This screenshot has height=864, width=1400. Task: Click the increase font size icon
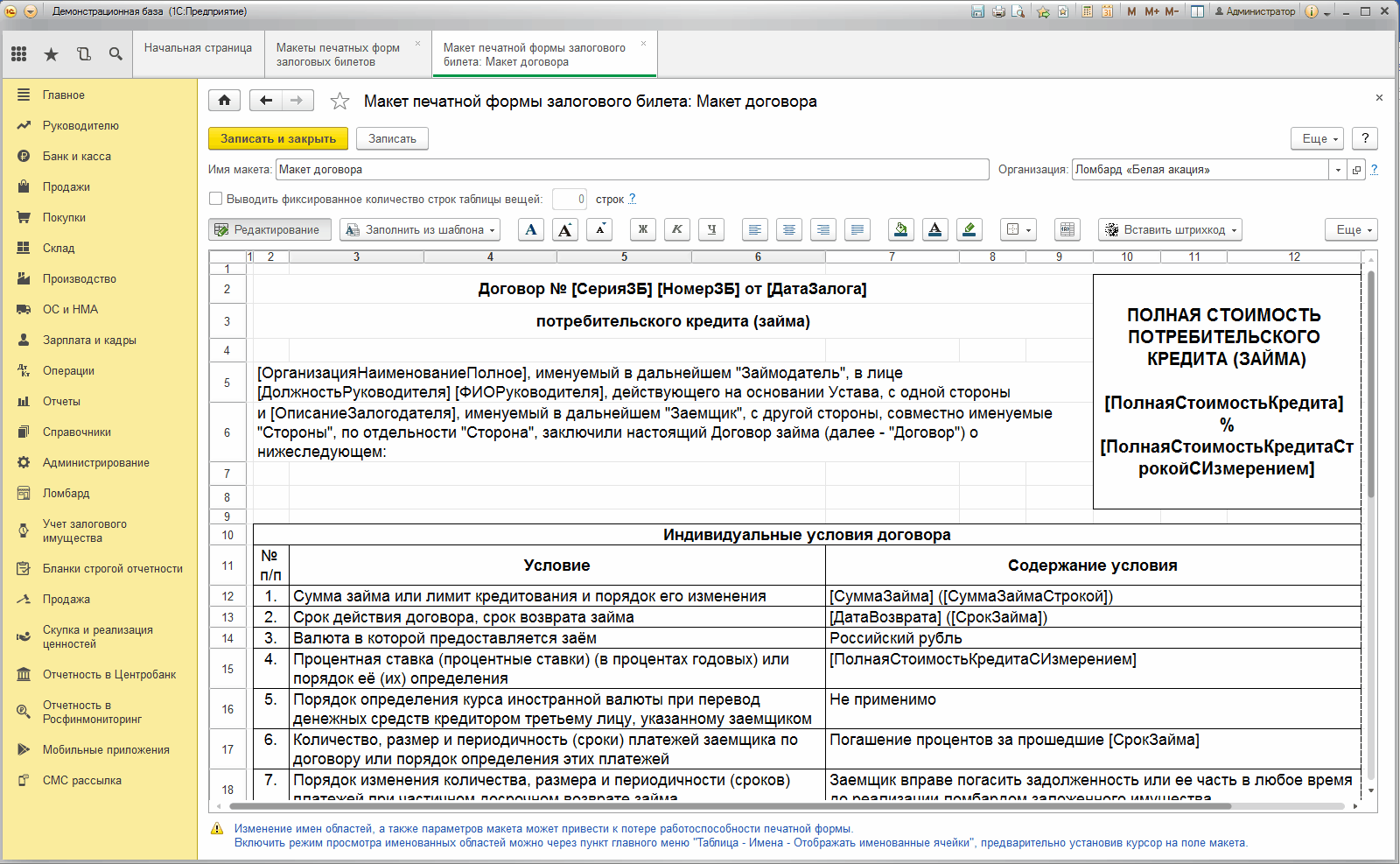[x=565, y=229]
